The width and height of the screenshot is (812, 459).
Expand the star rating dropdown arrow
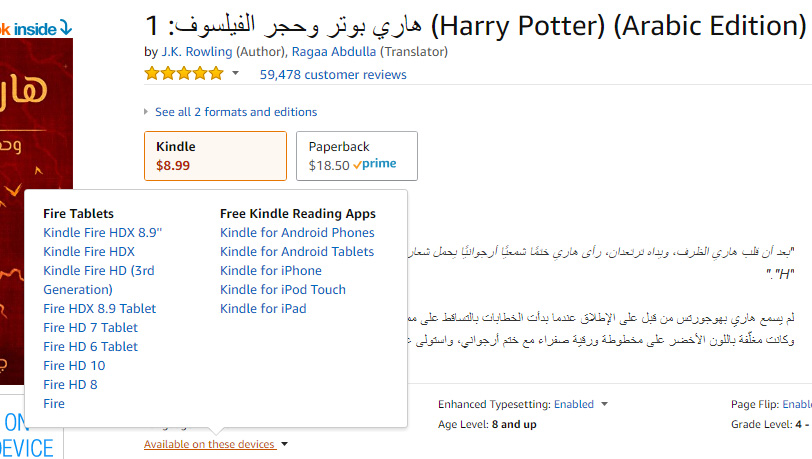click(x=236, y=74)
